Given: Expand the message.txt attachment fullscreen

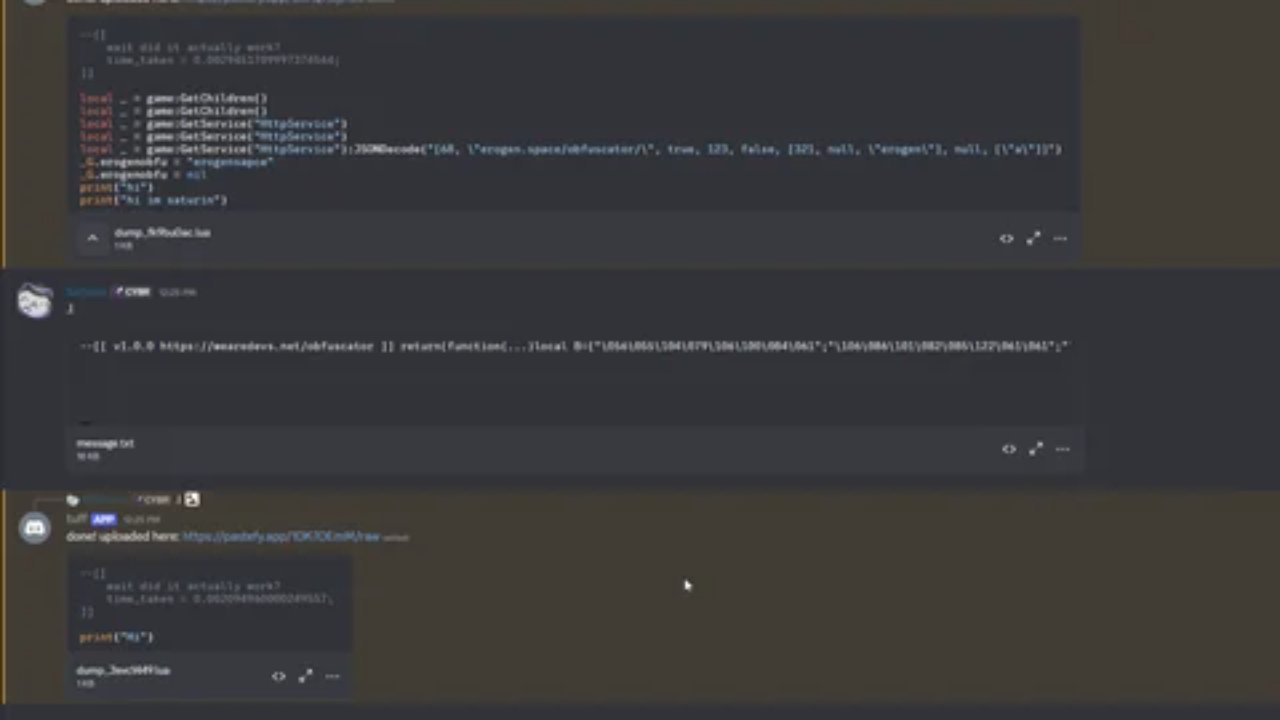Looking at the screenshot, I should pos(1035,449).
